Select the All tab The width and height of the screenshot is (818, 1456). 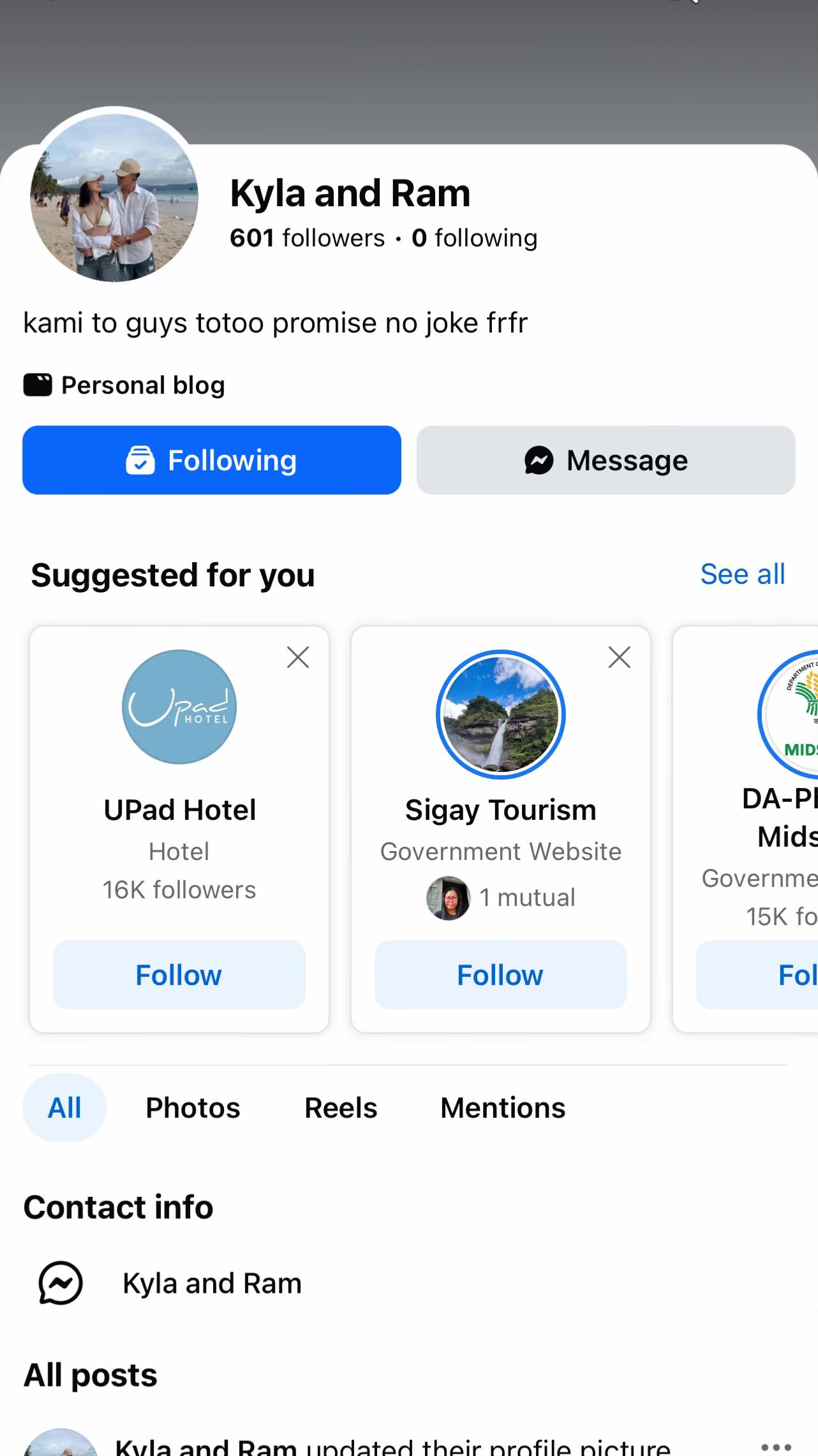(x=64, y=1108)
